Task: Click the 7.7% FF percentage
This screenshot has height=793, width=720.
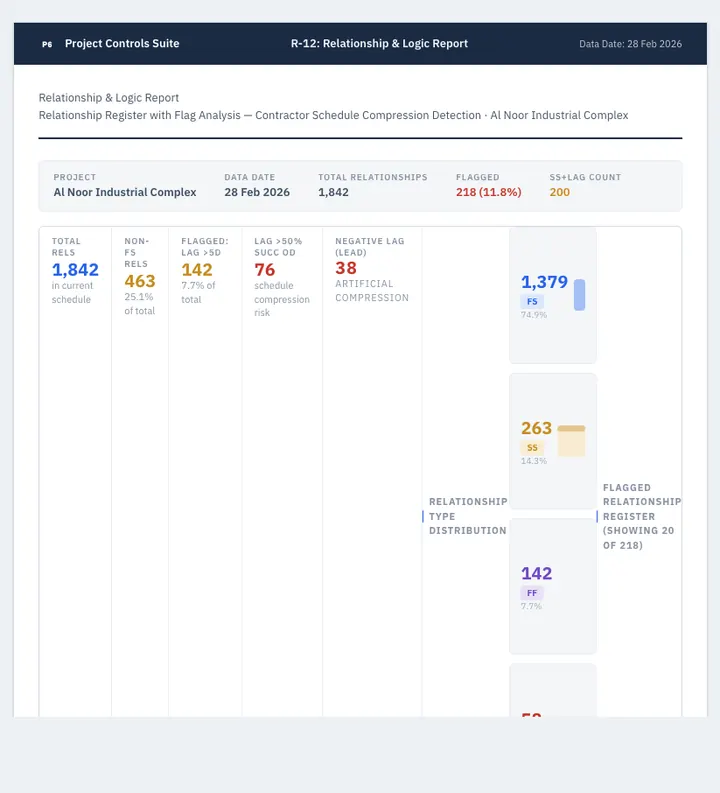Action: pos(531,606)
